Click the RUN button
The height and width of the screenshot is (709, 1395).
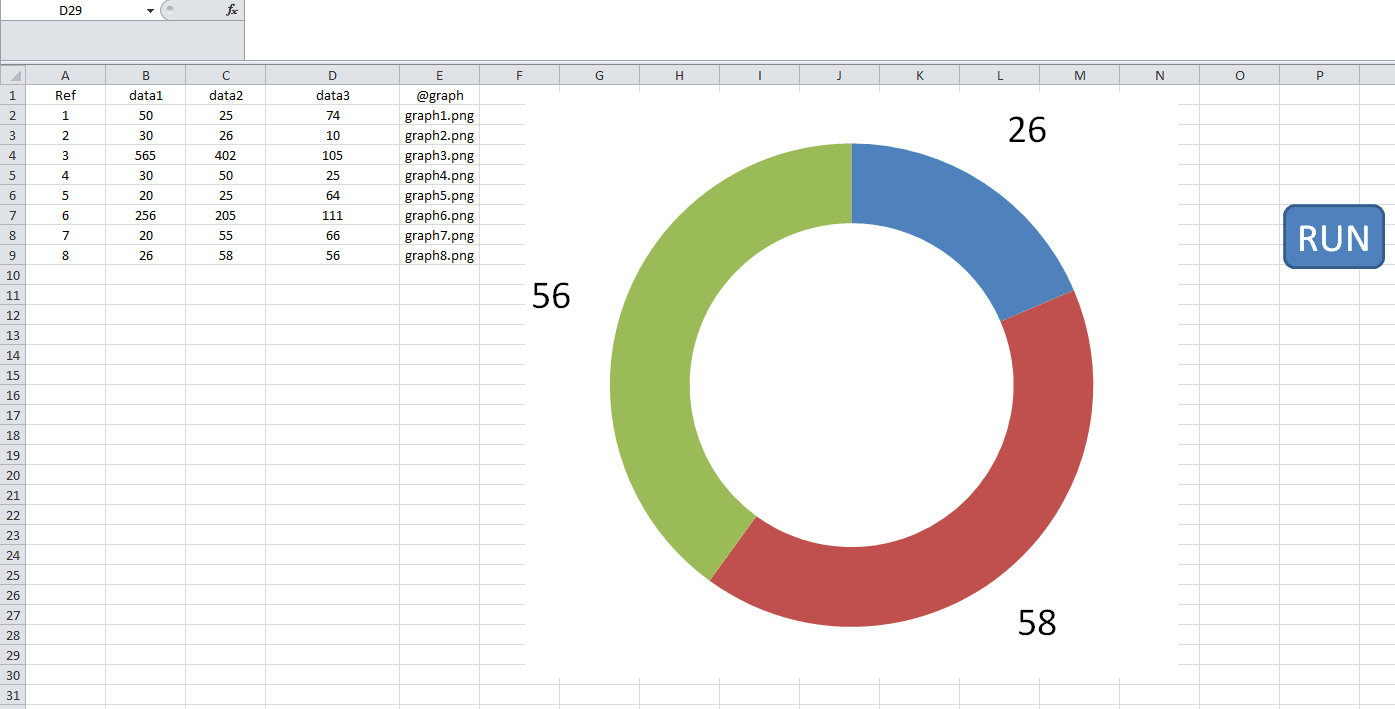point(1332,237)
